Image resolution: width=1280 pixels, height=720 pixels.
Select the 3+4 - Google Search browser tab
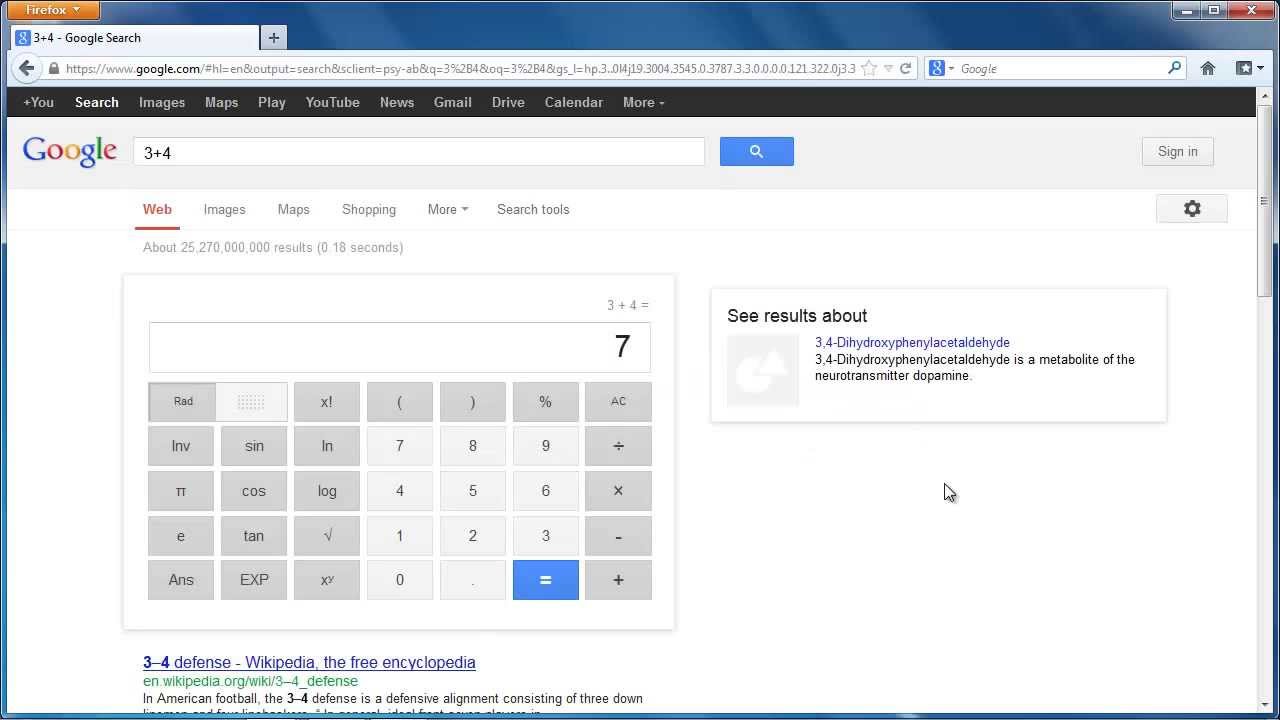point(134,38)
